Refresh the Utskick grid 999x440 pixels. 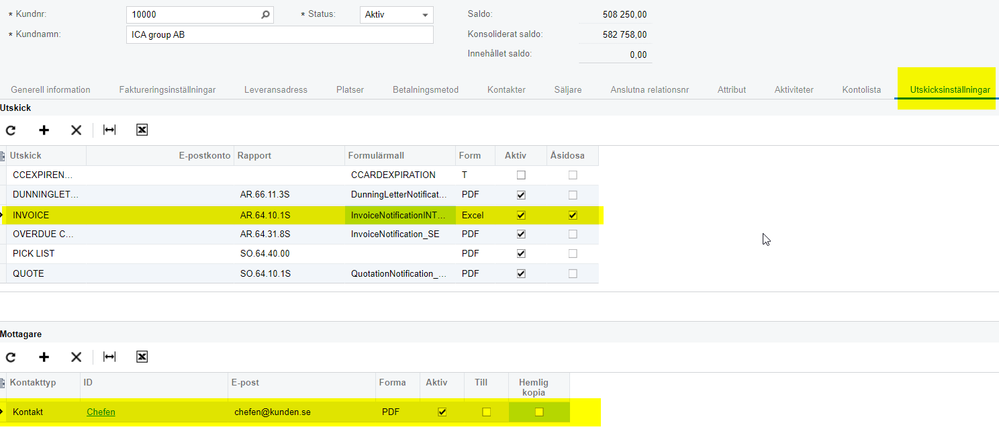tap(11, 130)
